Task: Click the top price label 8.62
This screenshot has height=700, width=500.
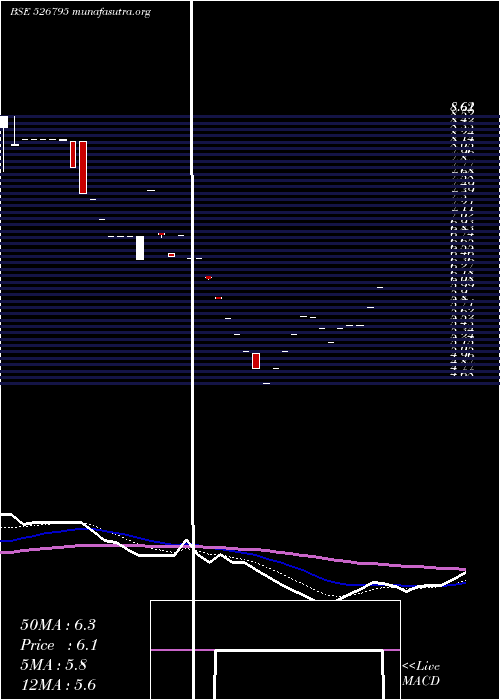Action: pyautogui.click(x=462, y=106)
